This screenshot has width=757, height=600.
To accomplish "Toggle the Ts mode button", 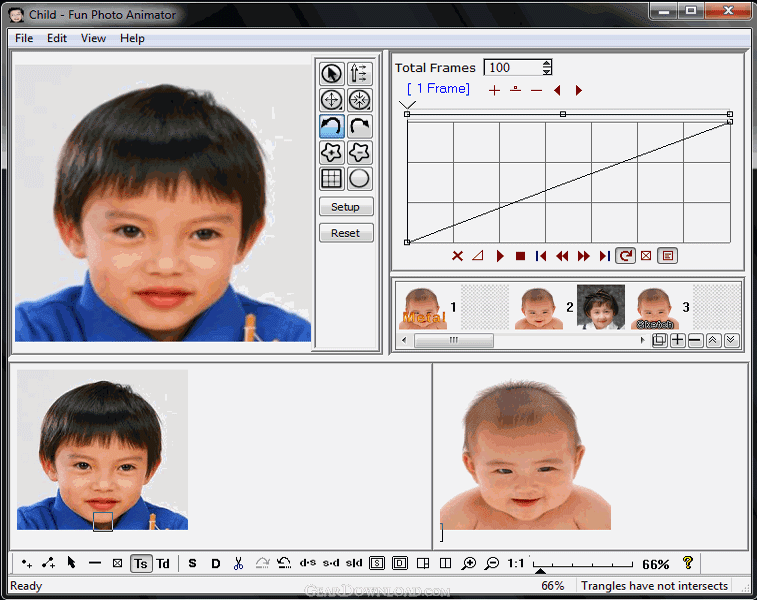I will pos(140,564).
